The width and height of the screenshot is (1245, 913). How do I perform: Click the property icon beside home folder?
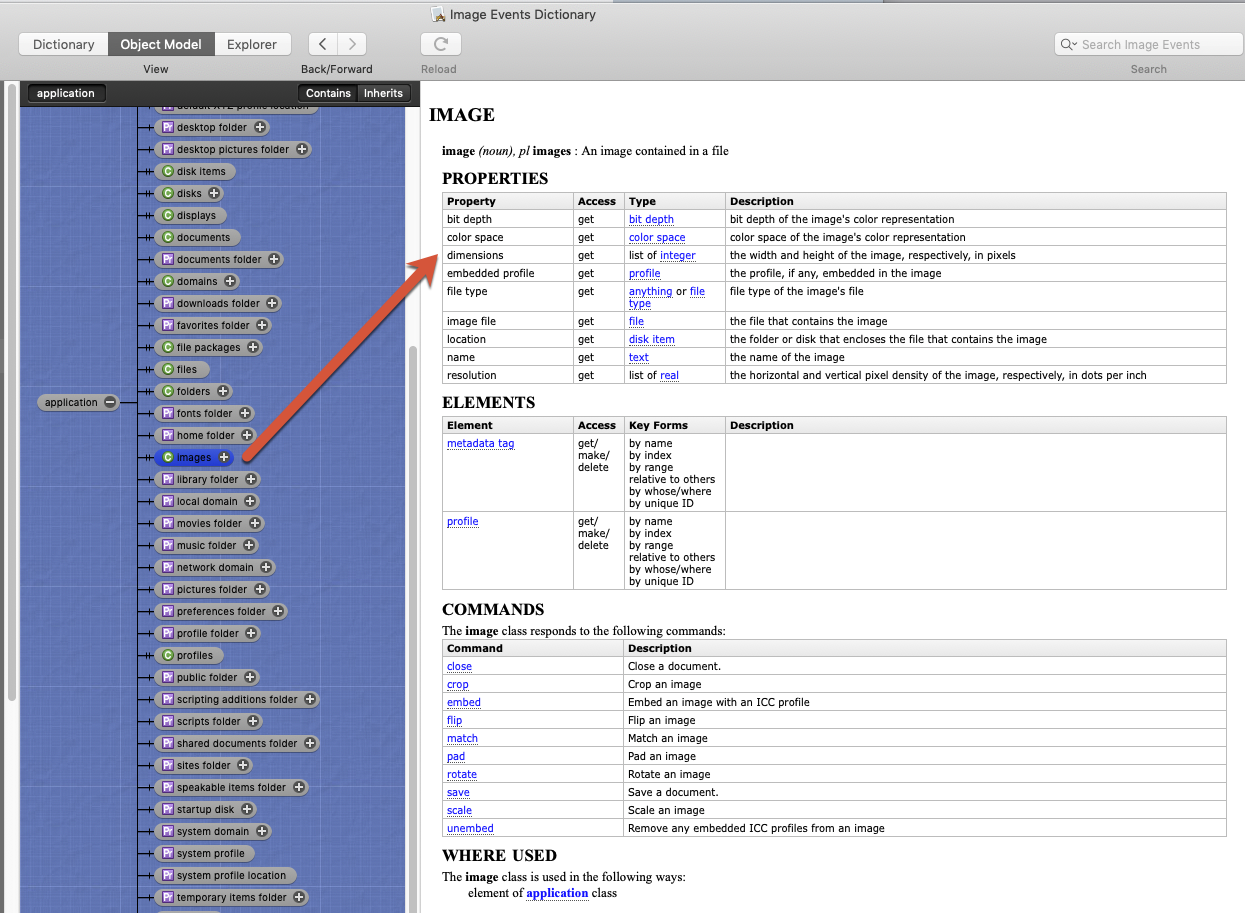168,436
